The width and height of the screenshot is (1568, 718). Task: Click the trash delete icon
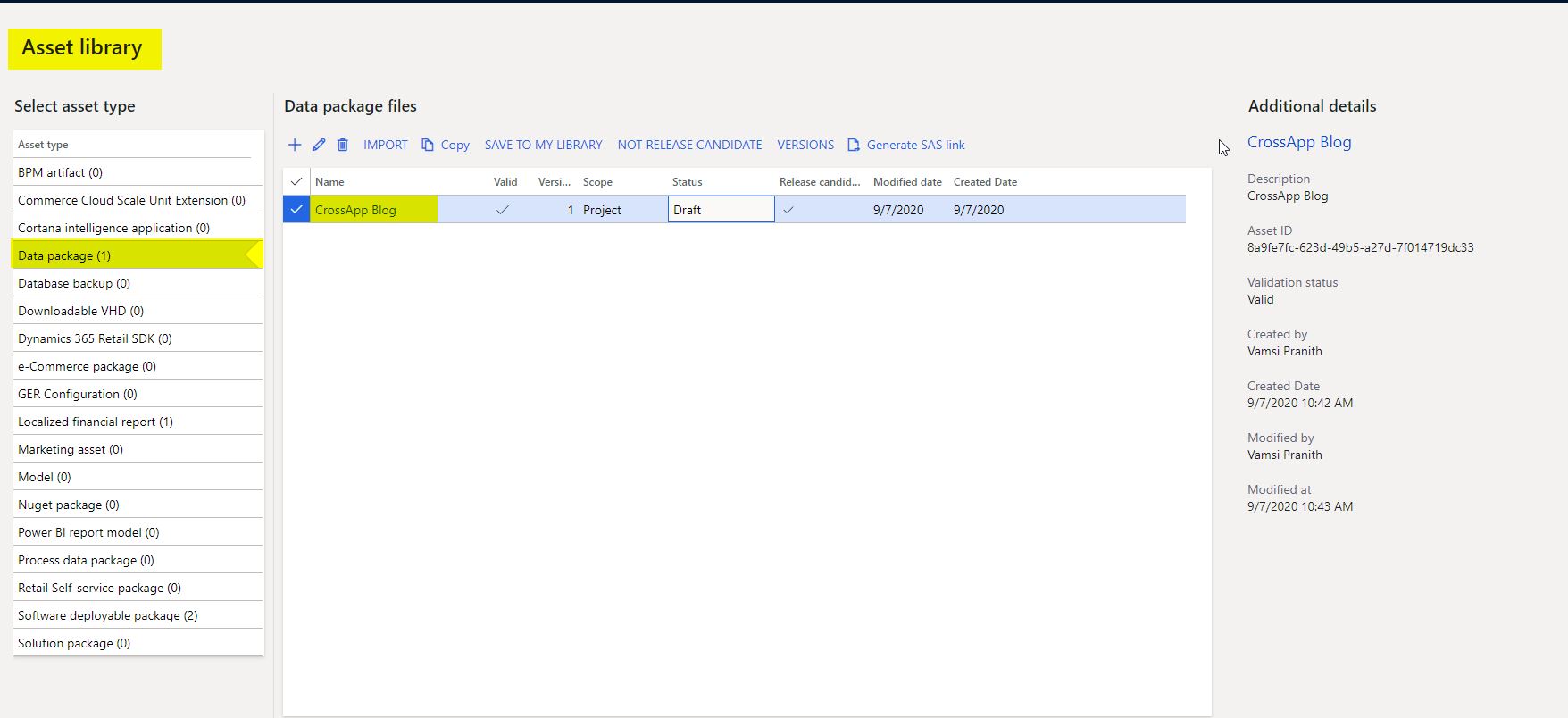coord(343,145)
